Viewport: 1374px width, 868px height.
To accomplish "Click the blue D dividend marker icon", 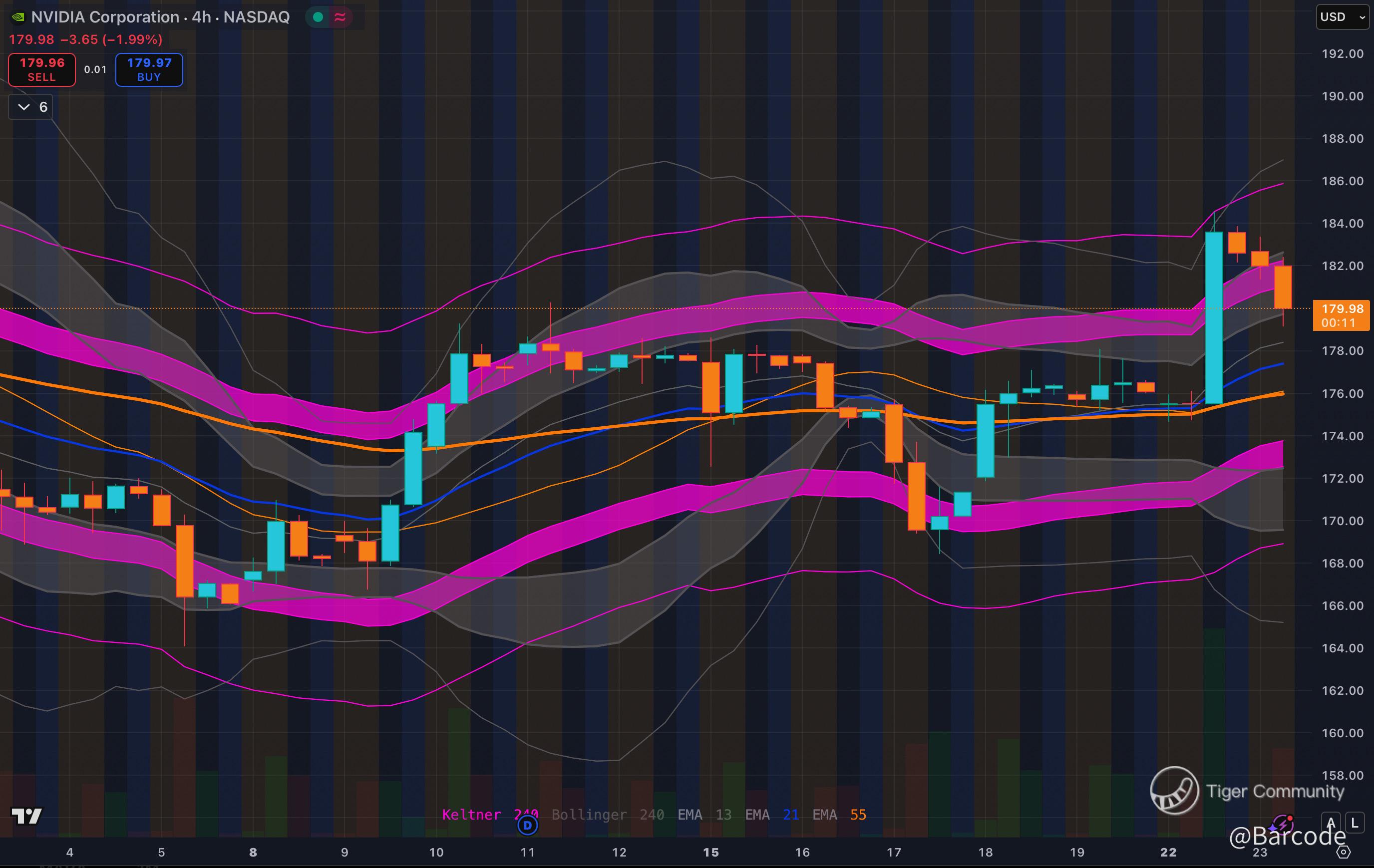I will (x=527, y=825).
